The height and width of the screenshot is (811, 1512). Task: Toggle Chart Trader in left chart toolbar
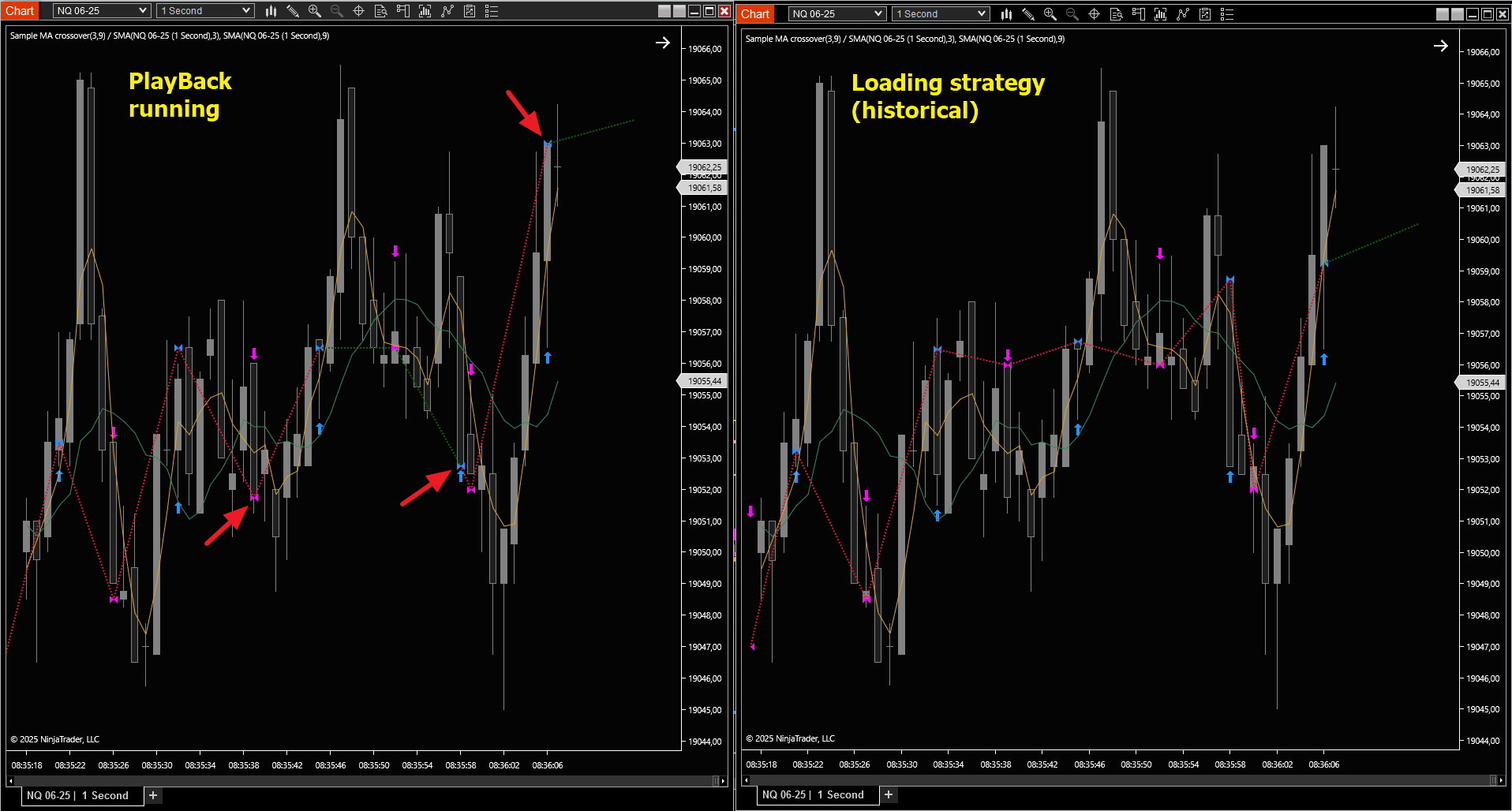(x=403, y=11)
